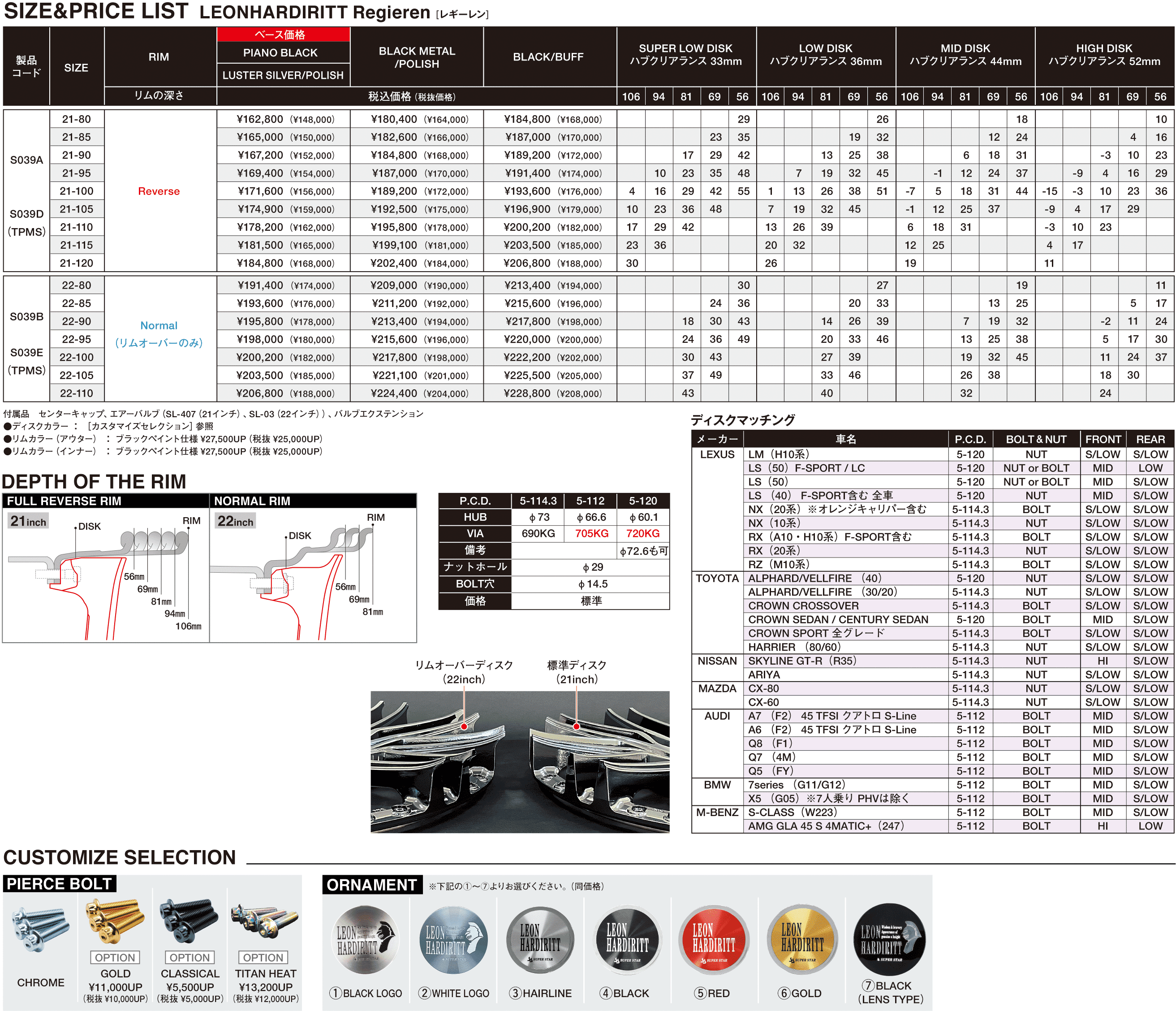This screenshot has width=1176, height=1011.
Task: Click the red 720KG VIA value
Action: pyautogui.click(x=643, y=534)
